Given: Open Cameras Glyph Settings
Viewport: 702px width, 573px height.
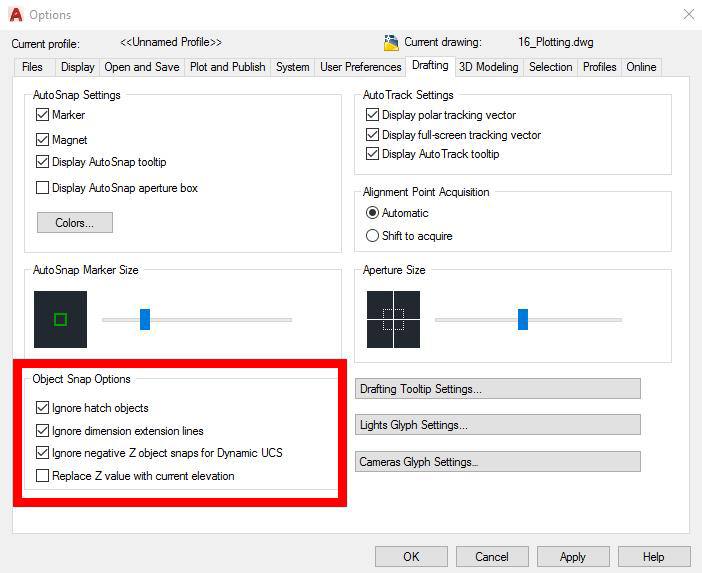Looking at the screenshot, I should pos(498,462).
